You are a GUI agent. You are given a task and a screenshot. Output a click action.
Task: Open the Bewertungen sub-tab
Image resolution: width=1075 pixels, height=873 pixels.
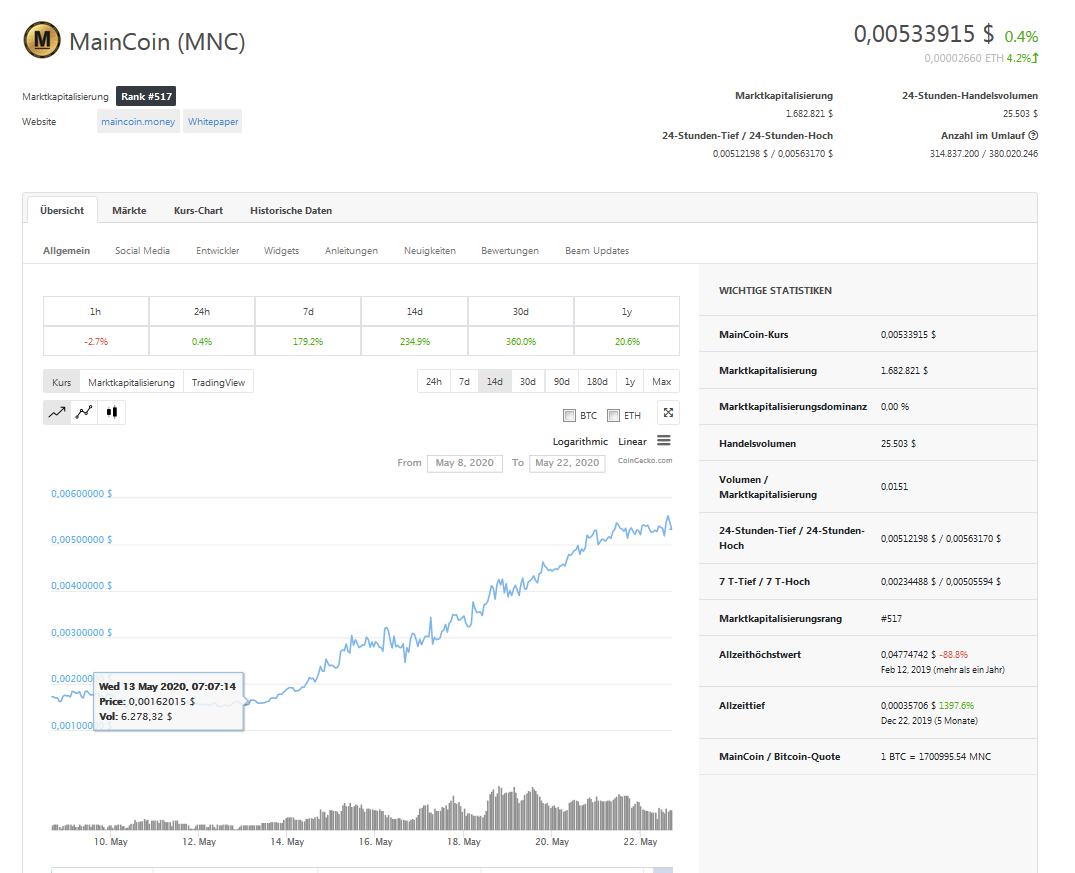tap(510, 251)
